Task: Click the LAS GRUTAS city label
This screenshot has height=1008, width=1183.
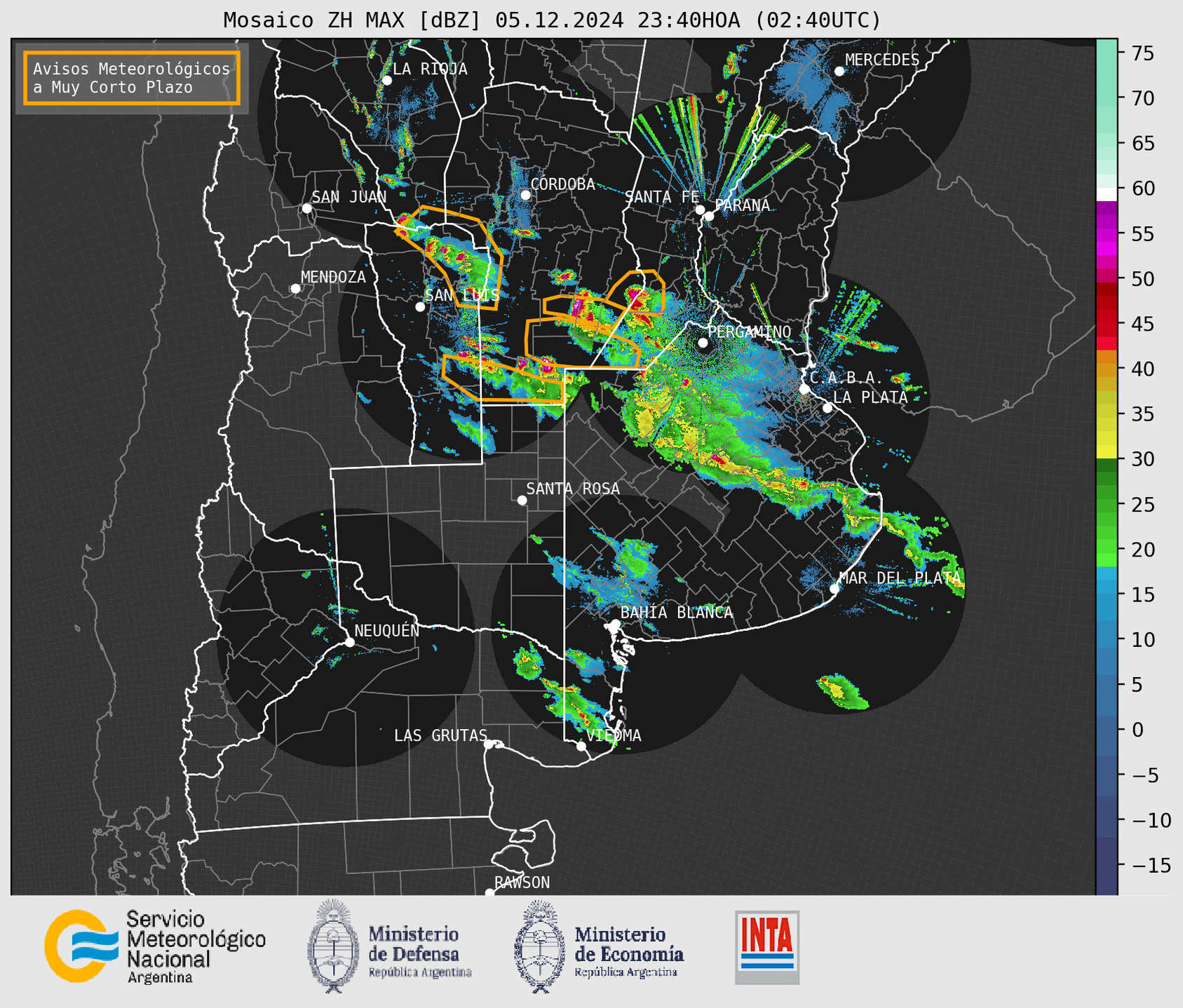Action: pyautogui.click(x=440, y=735)
